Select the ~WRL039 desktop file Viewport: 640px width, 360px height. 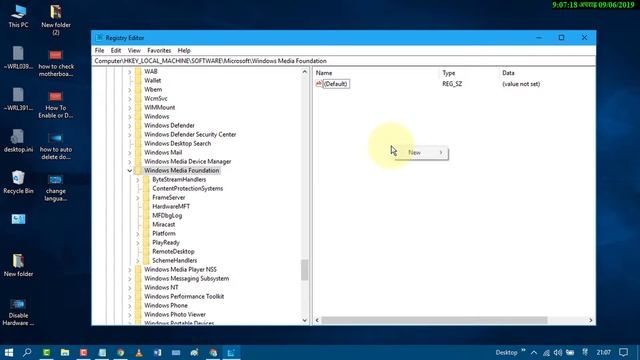click(x=18, y=58)
